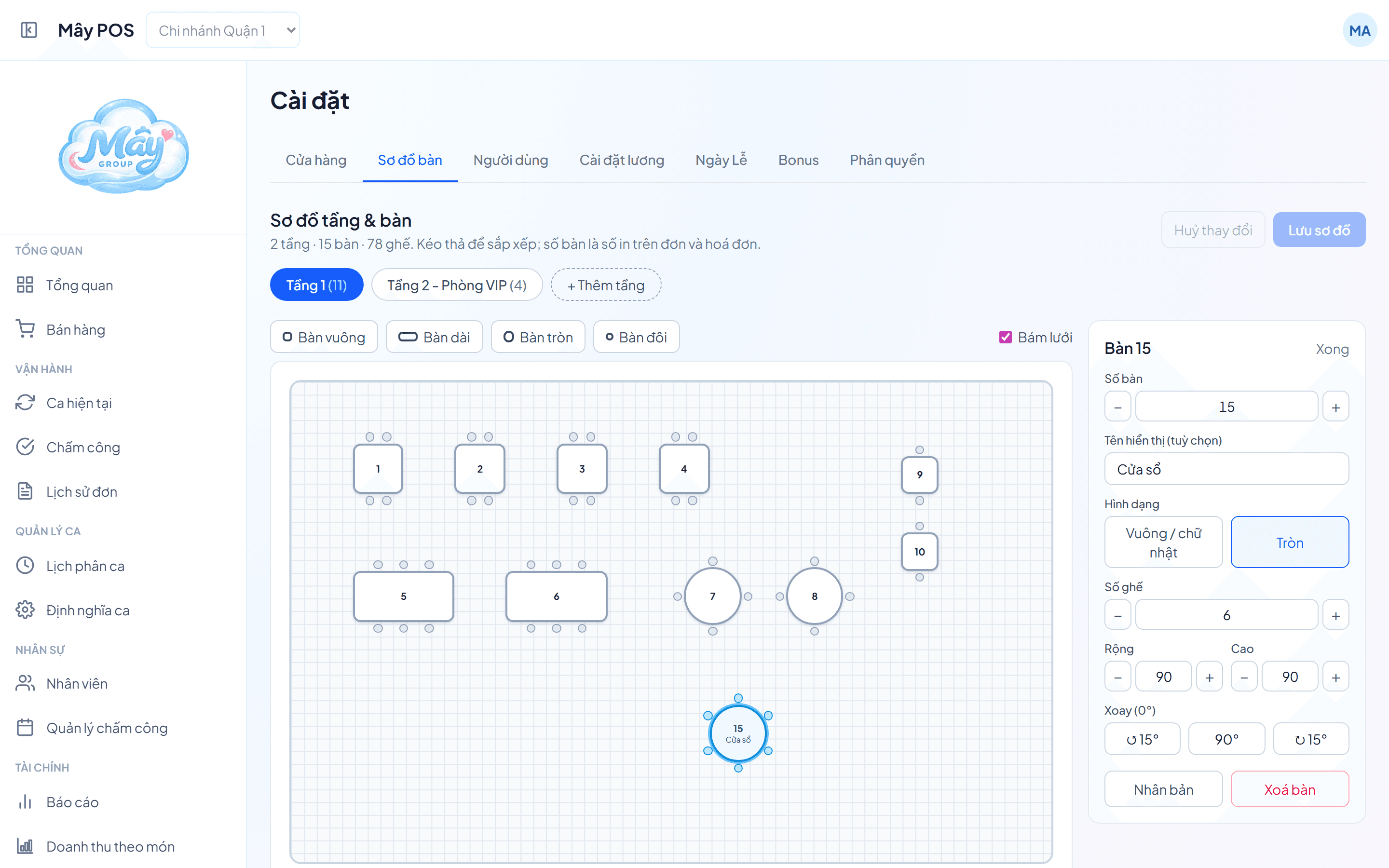Open the Phân quyền tab
The width and height of the screenshot is (1389, 868).
point(887,160)
